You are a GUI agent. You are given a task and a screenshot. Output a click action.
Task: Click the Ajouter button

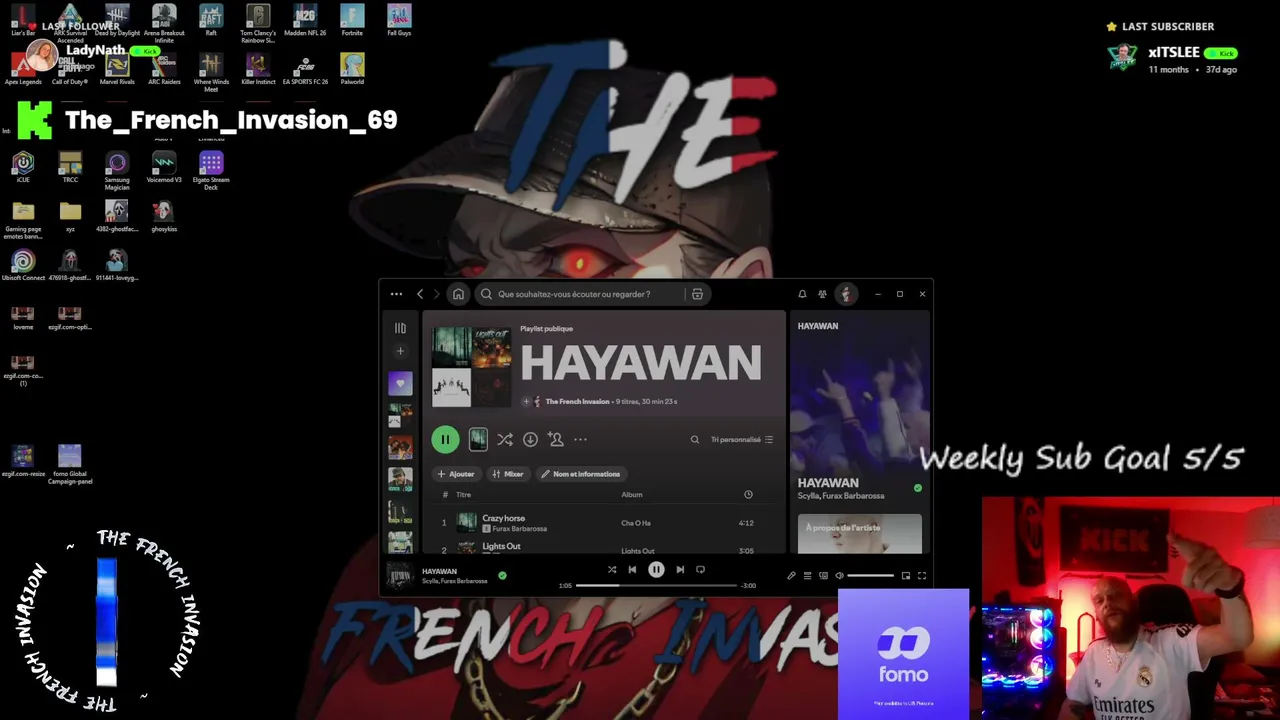pos(456,474)
